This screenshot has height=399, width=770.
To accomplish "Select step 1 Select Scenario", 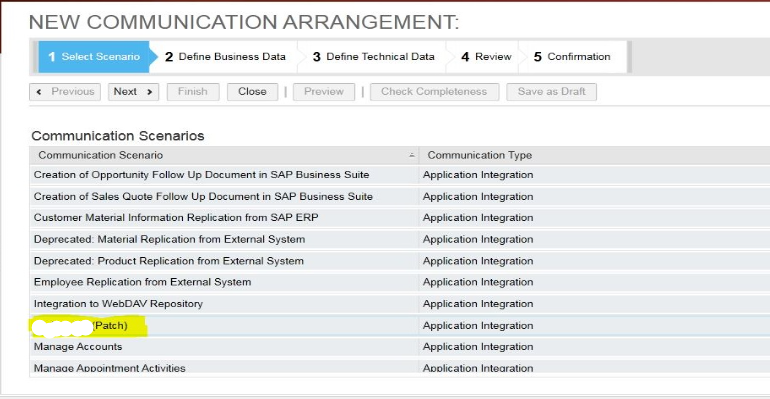I will (x=94, y=57).
